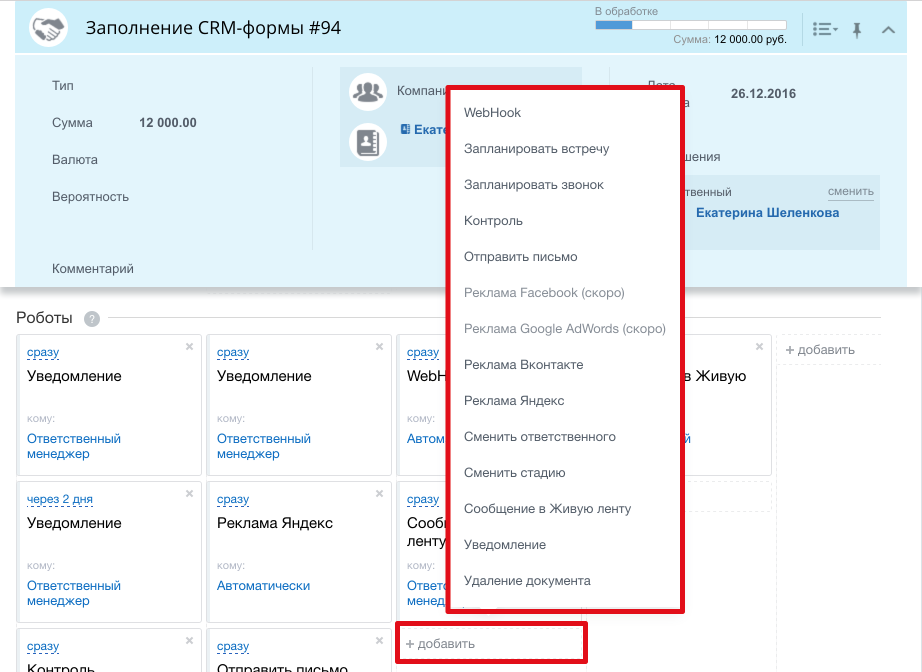Click the contact book avatar icon

pyautogui.click(x=368, y=142)
